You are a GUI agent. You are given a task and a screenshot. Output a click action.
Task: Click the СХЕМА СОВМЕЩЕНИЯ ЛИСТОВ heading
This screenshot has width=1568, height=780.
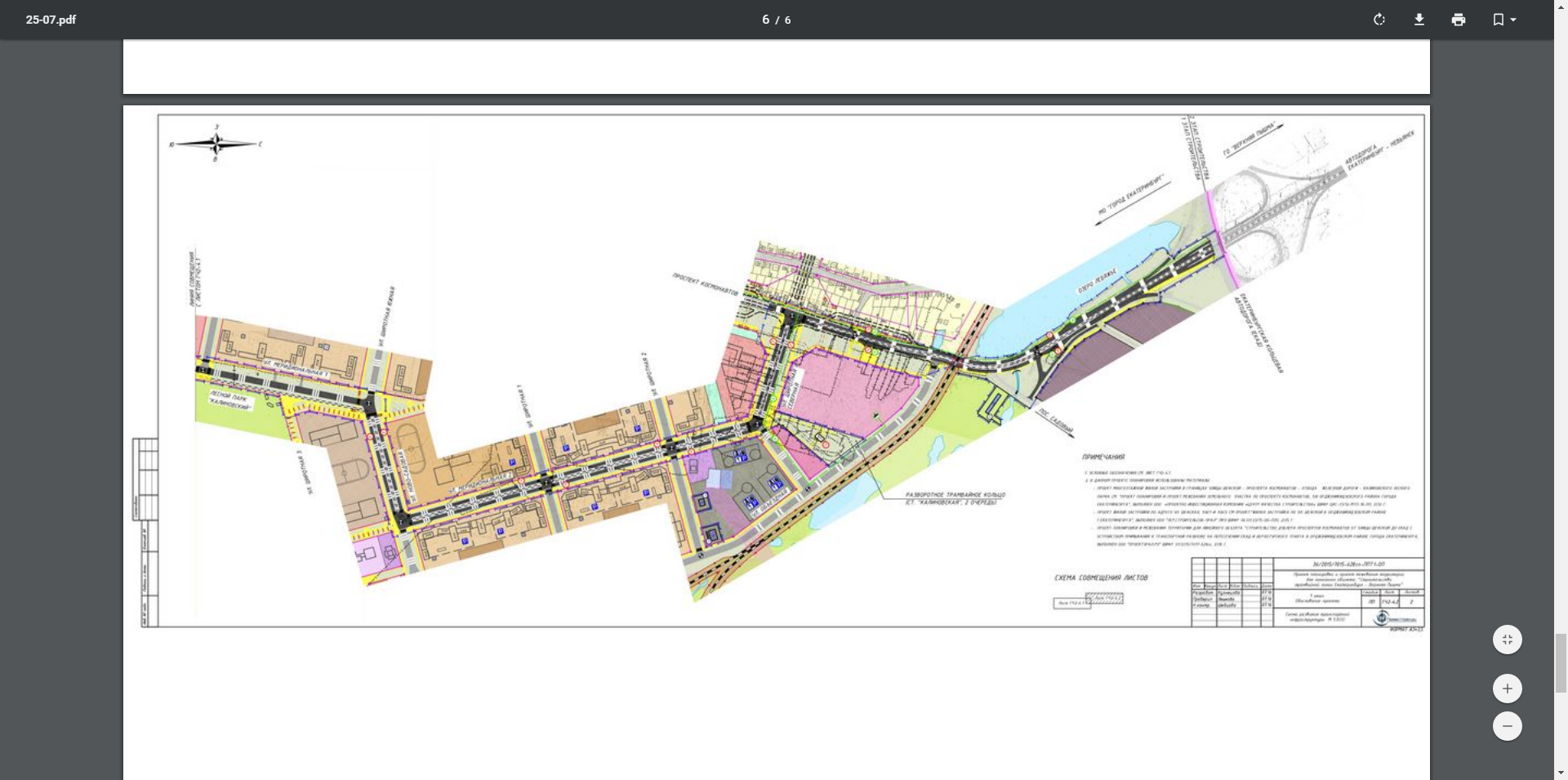1101,578
